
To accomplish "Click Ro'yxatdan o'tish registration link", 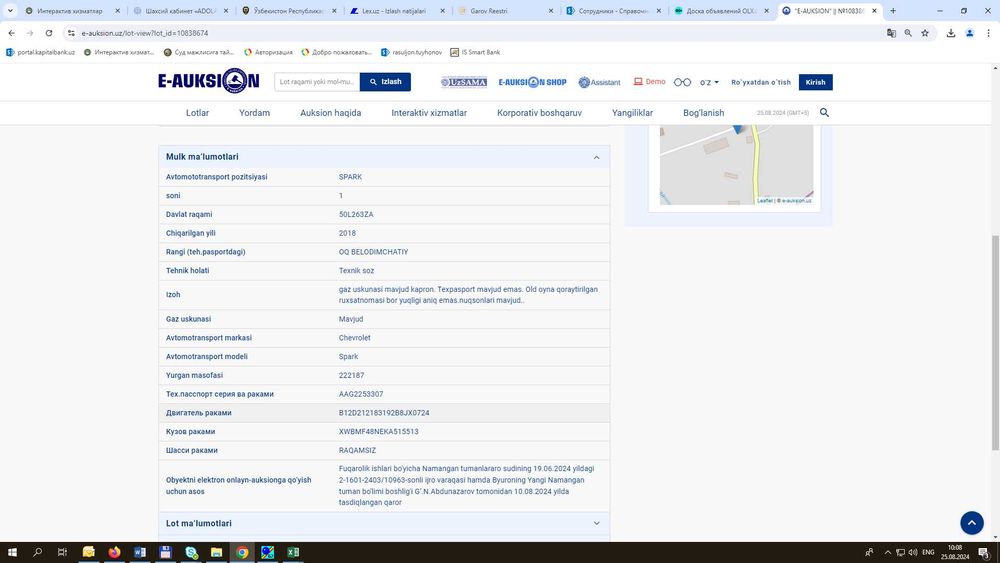I will [761, 82].
